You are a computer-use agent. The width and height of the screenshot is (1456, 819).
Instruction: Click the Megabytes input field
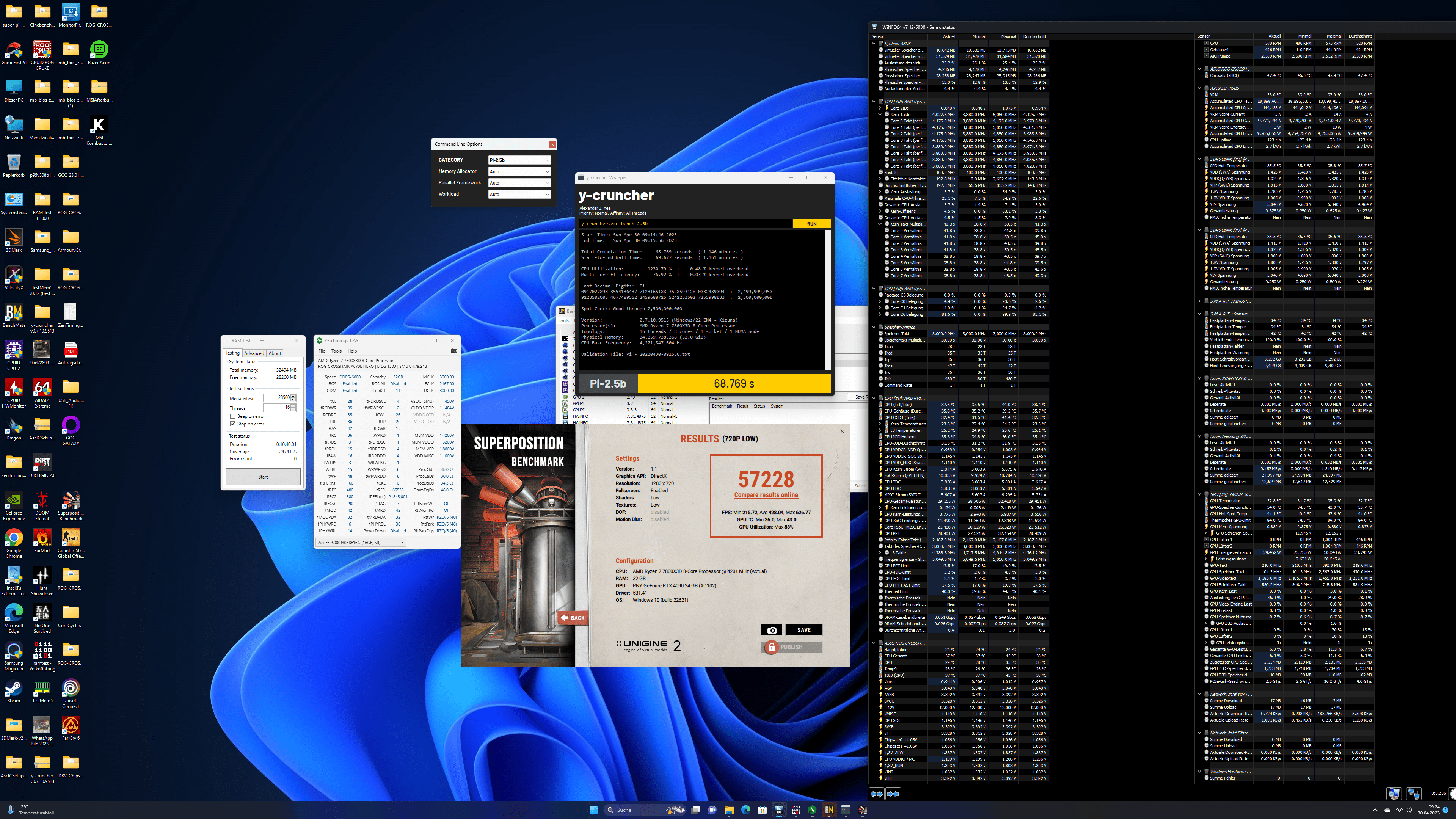[276, 397]
